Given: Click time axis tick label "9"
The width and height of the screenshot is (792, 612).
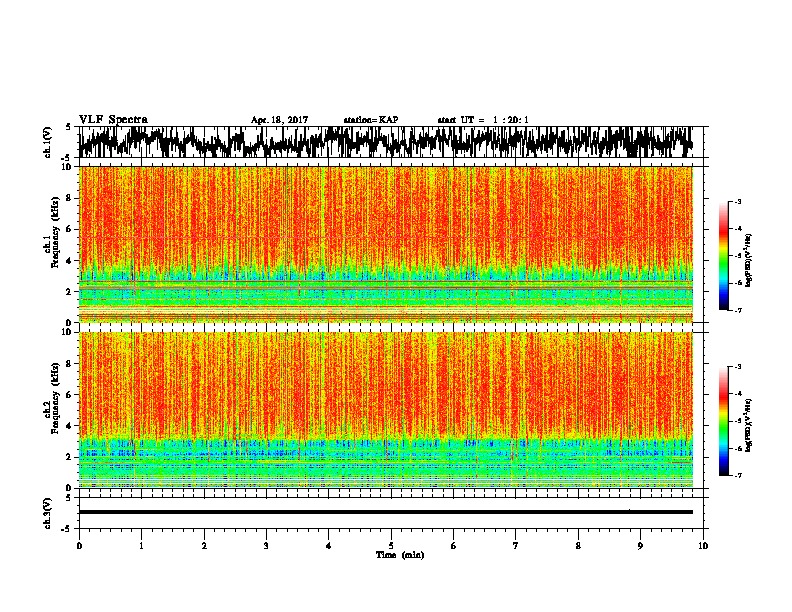Looking at the screenshot, I should pyautogui.click(x=640, y=546).
